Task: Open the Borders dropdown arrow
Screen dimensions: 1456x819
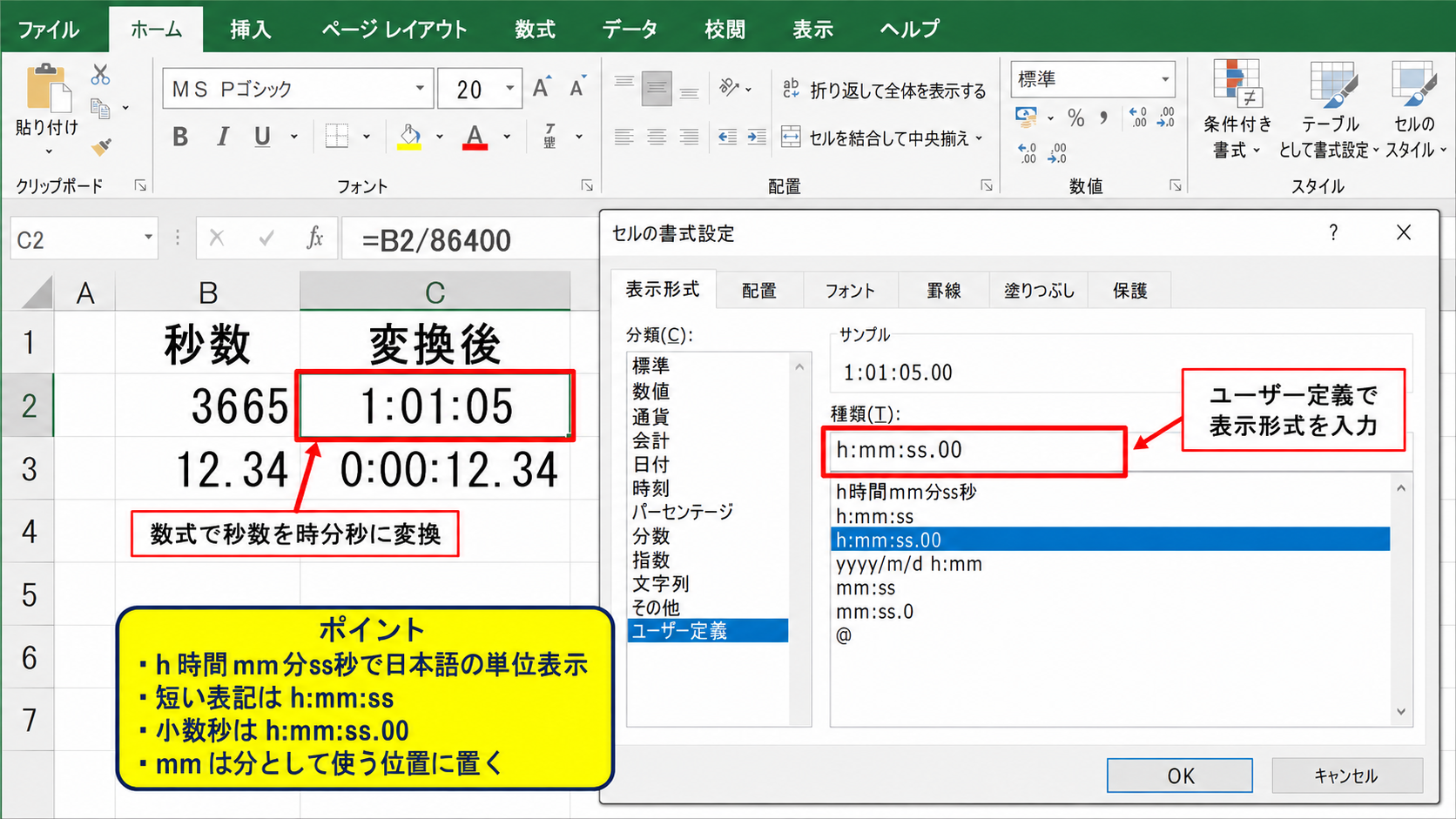Action: coord(367,137)
